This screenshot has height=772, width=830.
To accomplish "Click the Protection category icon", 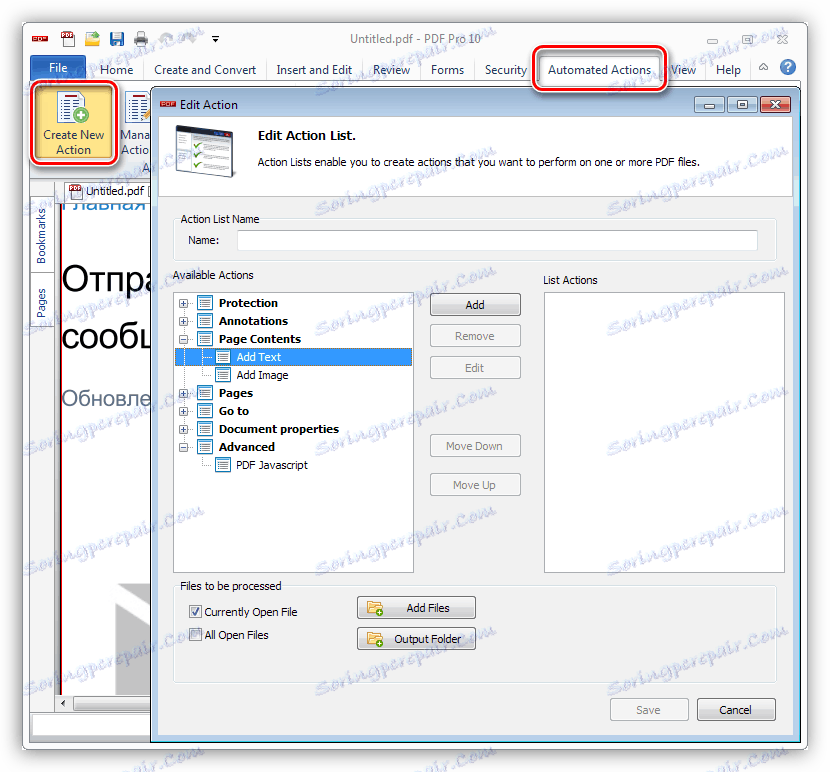I will pyautogui.click(x=205, y=303).
